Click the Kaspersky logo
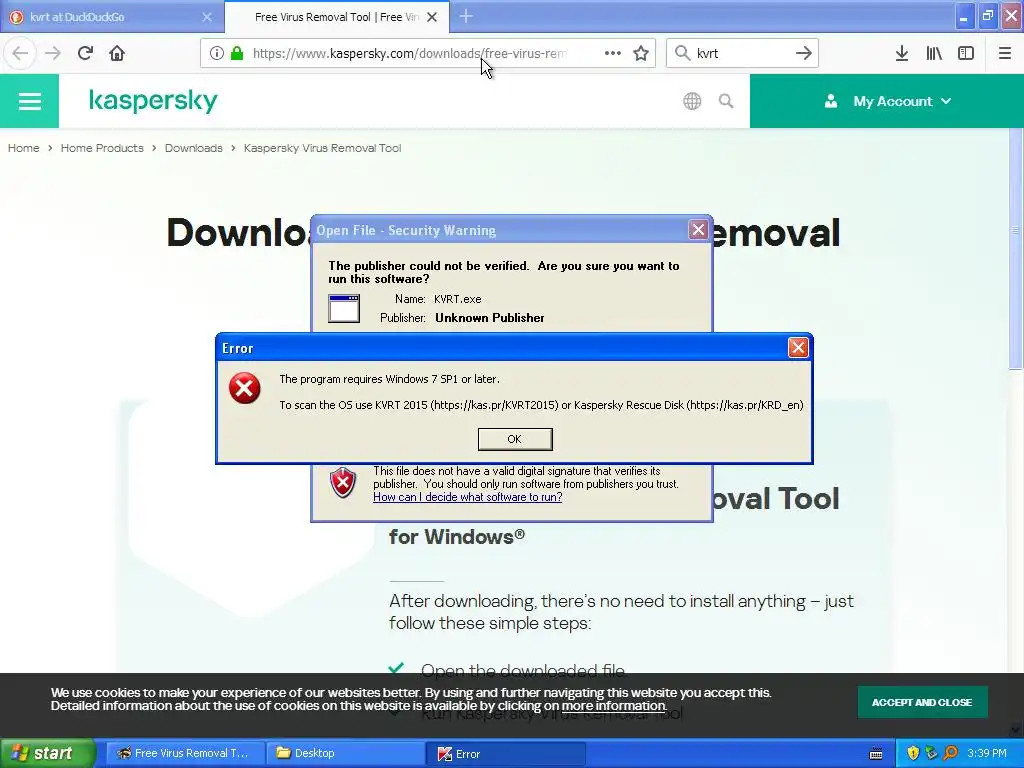 153,101
